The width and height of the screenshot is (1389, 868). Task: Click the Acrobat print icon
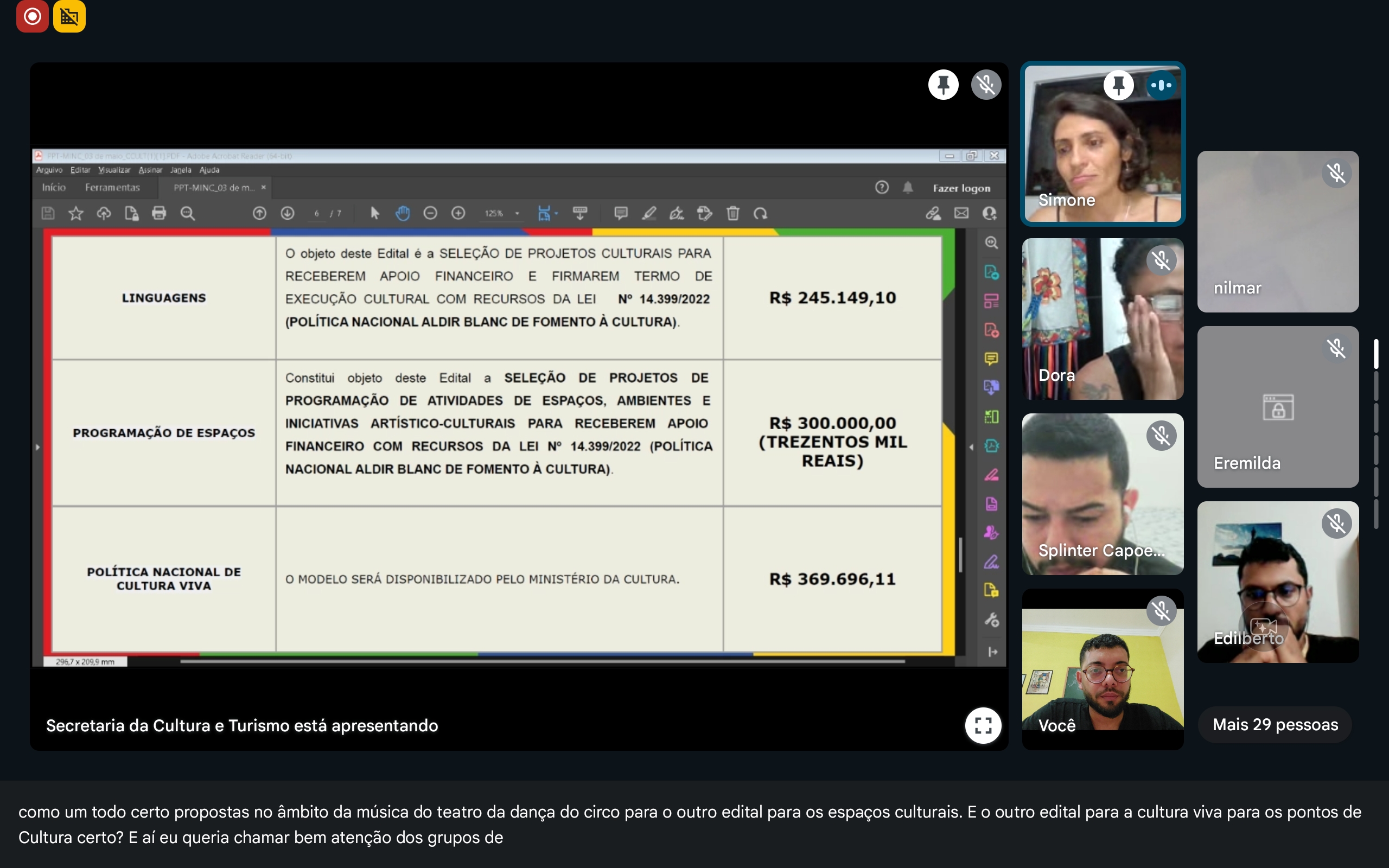pos(159,214)
